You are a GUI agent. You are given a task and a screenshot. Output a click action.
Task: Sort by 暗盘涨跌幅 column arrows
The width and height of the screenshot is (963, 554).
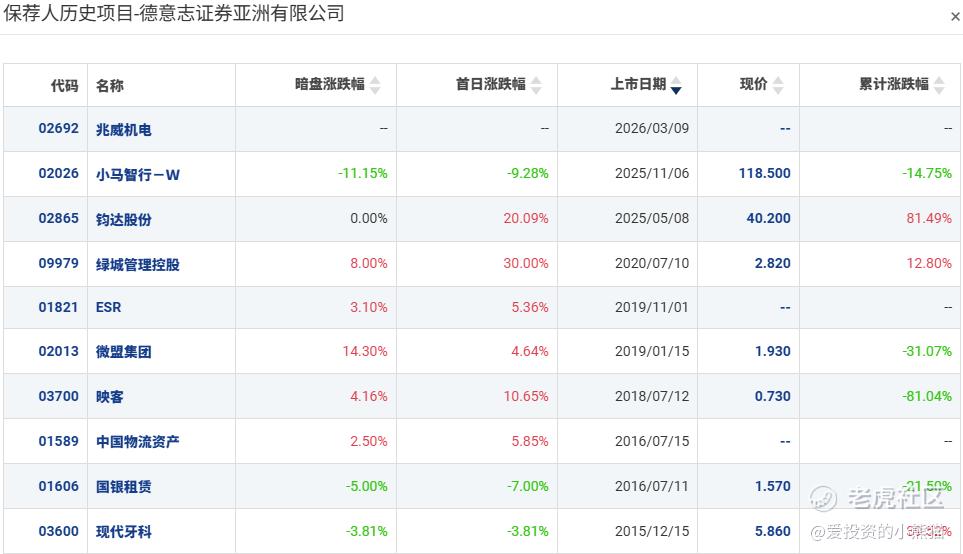375,85
